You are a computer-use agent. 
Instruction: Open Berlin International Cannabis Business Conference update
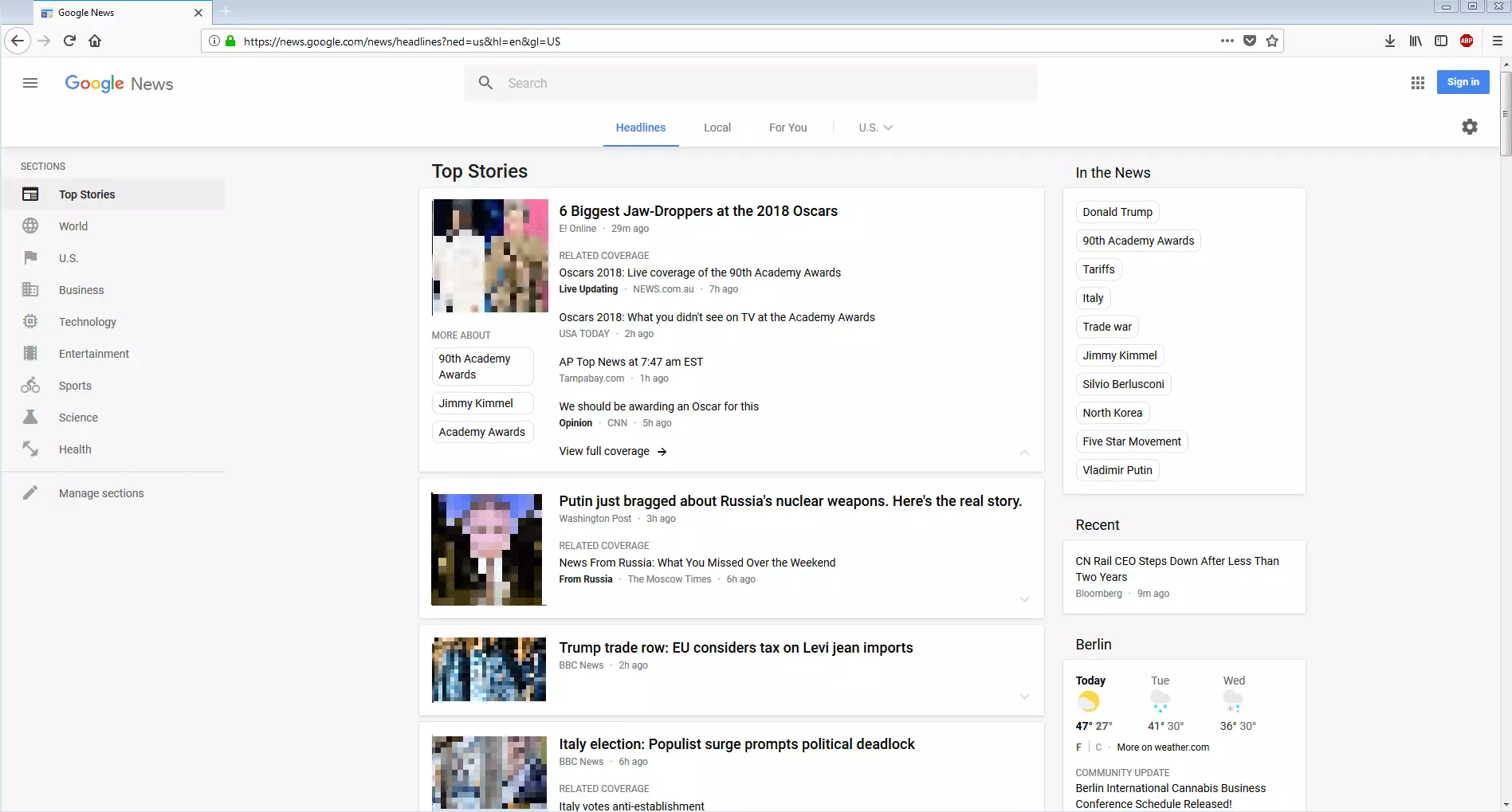click(1170, 796)
